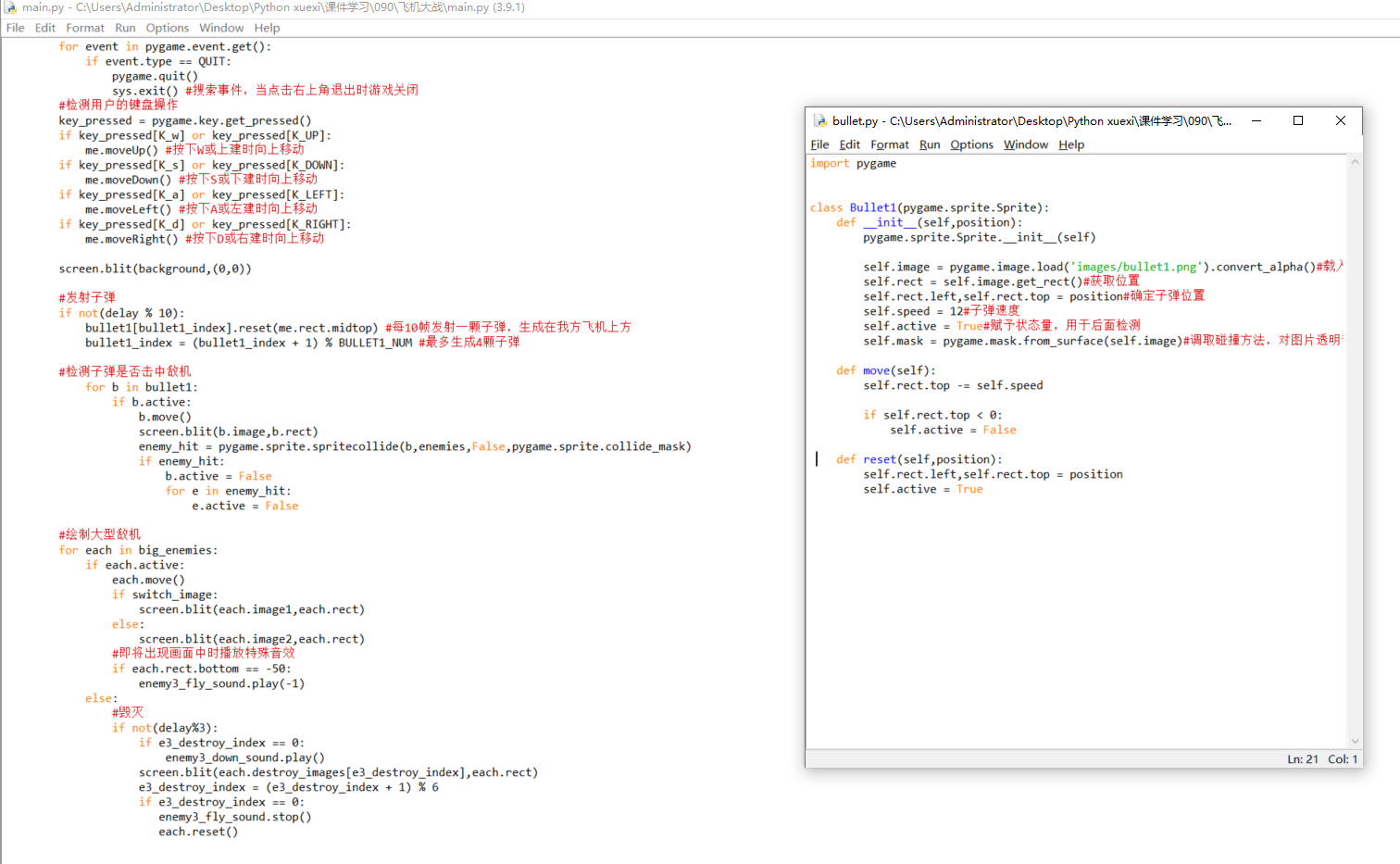Open Edit menu in main.py window
The image size is (1400, 864).
45,28
